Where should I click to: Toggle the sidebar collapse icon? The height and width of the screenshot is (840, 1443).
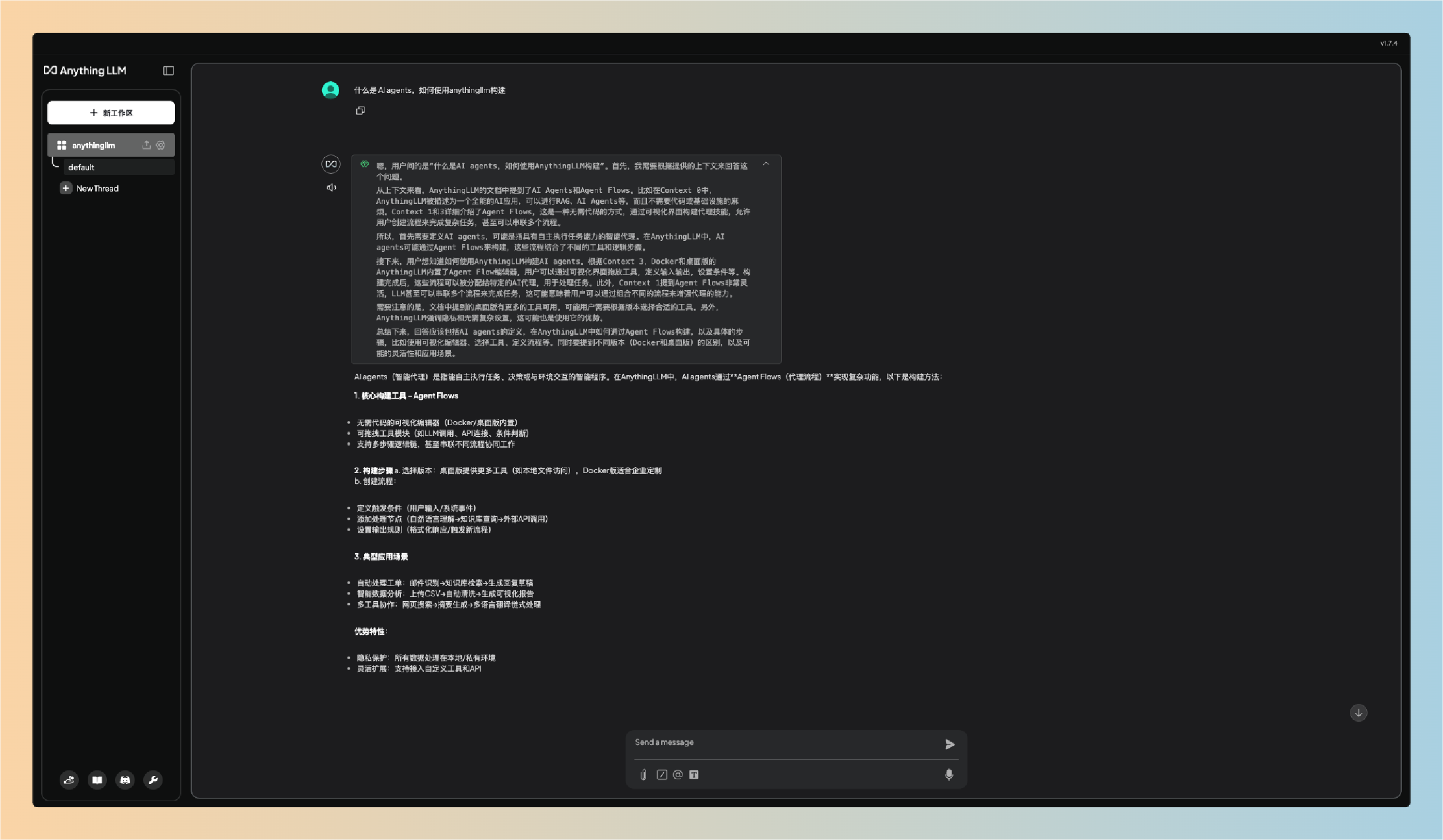pyautogui.click(x=168, y=70)
